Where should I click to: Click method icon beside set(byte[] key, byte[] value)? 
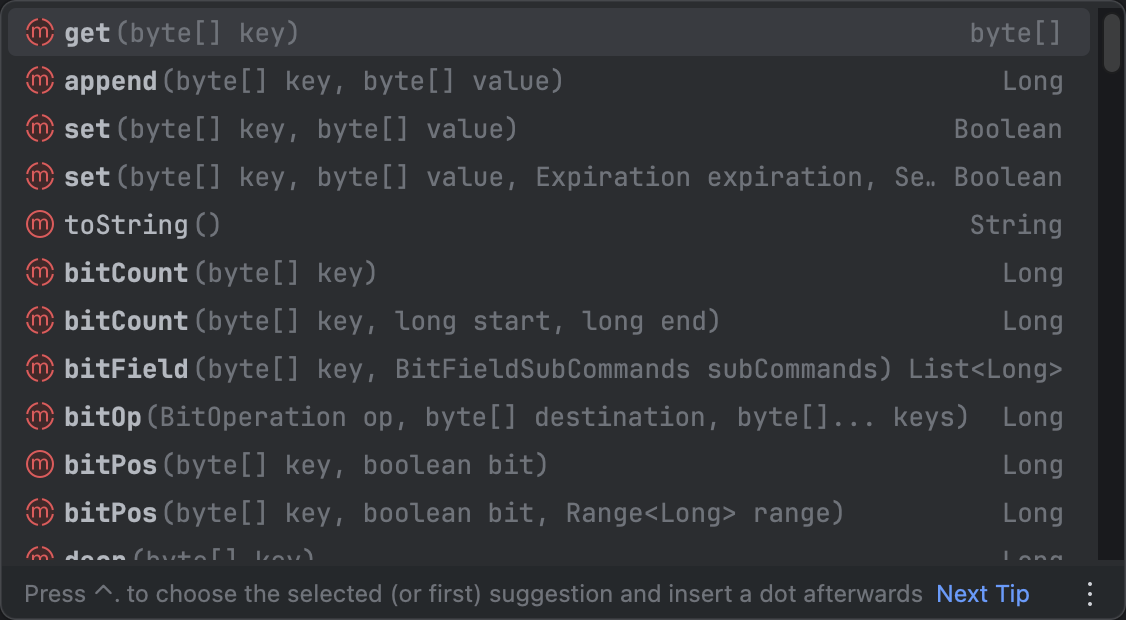(39, 129)
